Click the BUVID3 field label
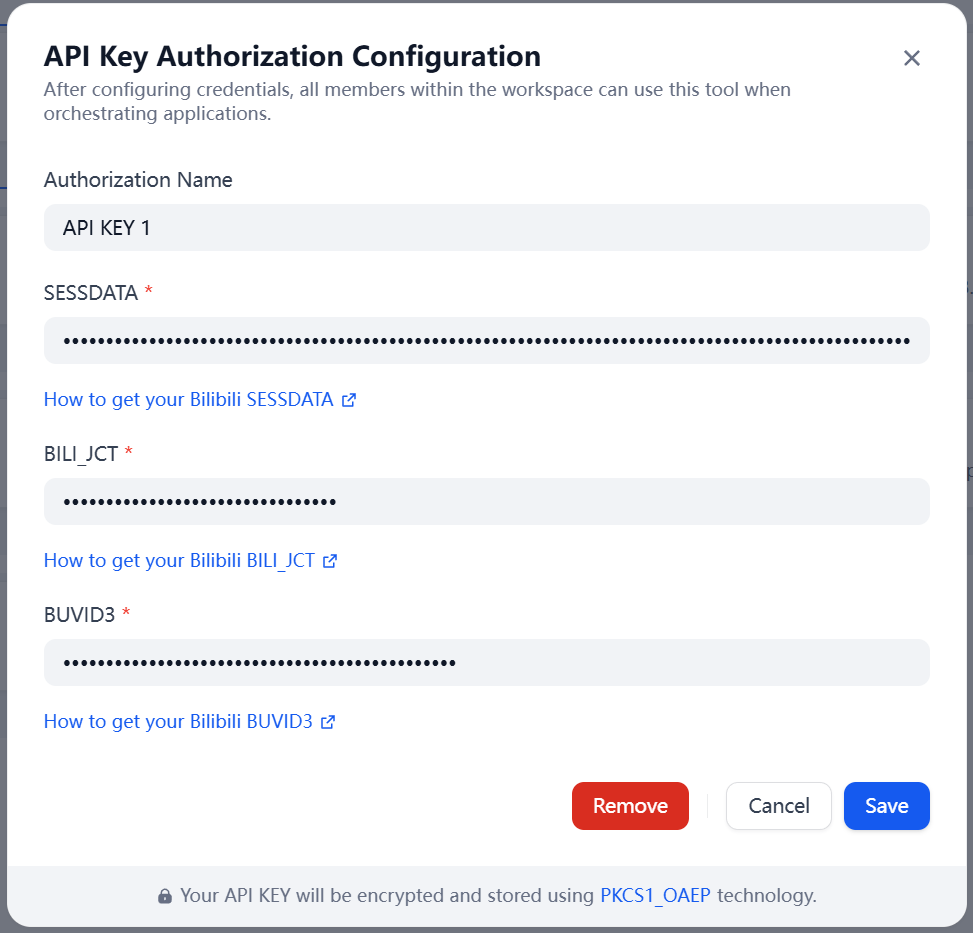 click(80, 614)
